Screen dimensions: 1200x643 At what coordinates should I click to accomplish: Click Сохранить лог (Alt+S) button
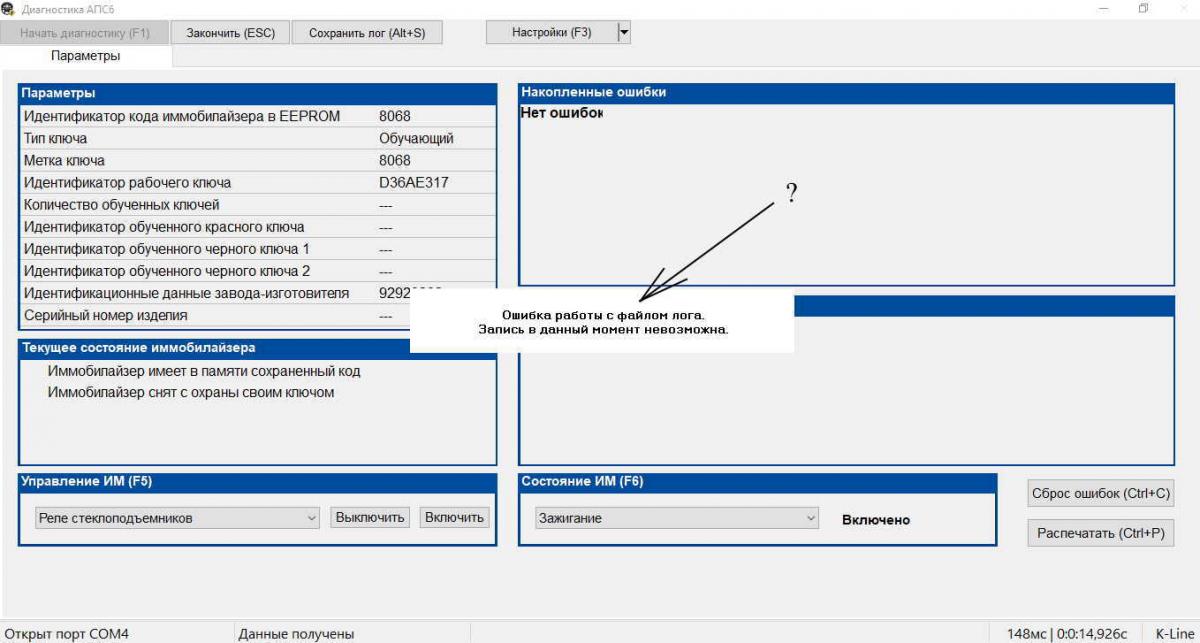click(x=367, y=33)
